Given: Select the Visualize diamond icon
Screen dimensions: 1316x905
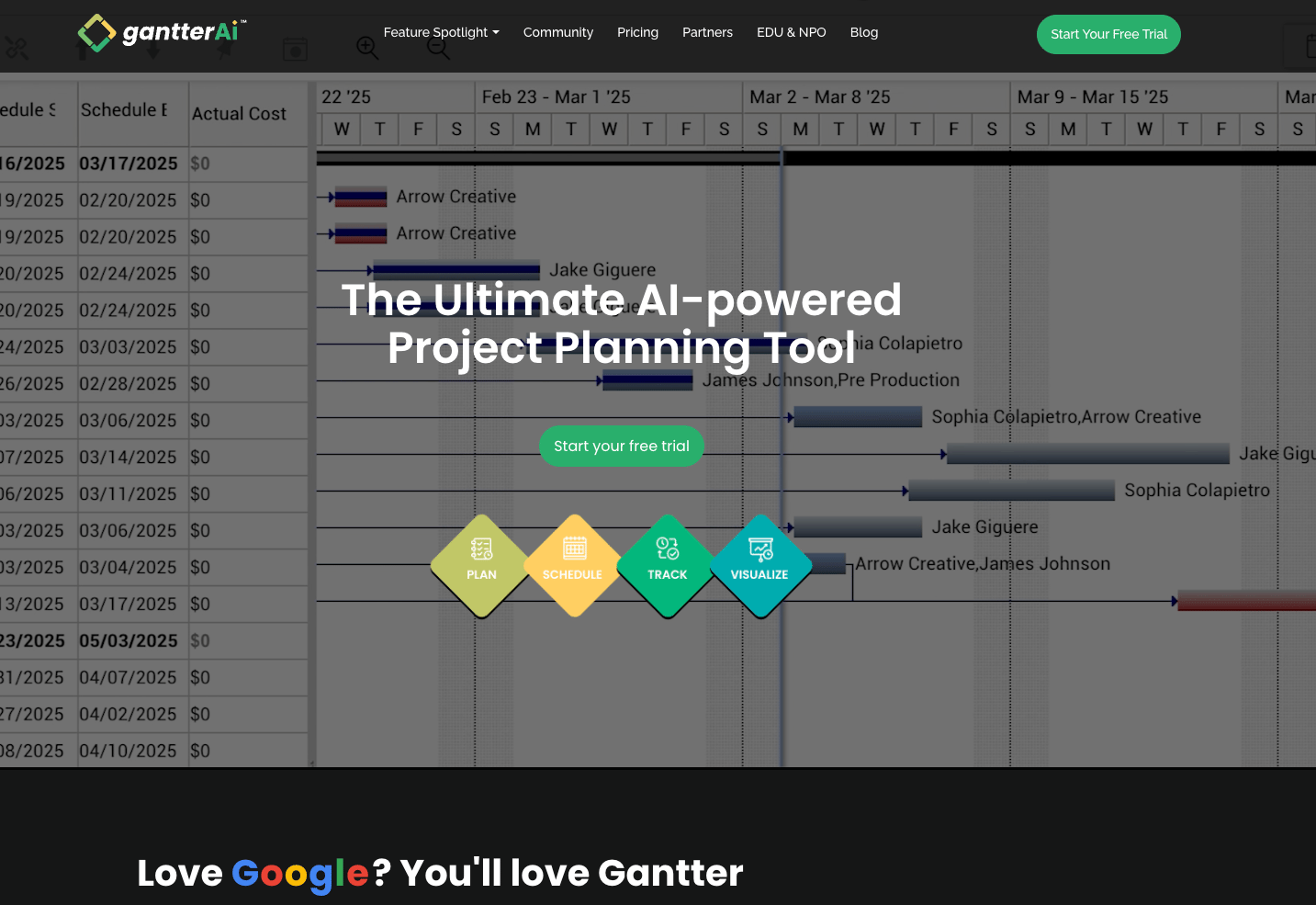Looking at the screenshot, I should pos(760,566).
